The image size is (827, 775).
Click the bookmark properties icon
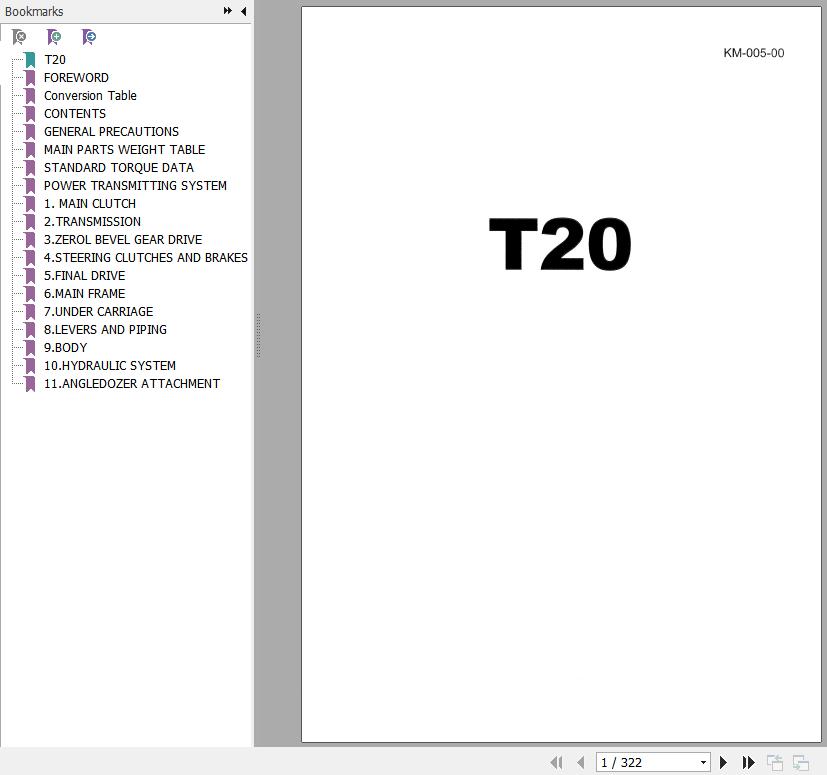pos(89,37)
